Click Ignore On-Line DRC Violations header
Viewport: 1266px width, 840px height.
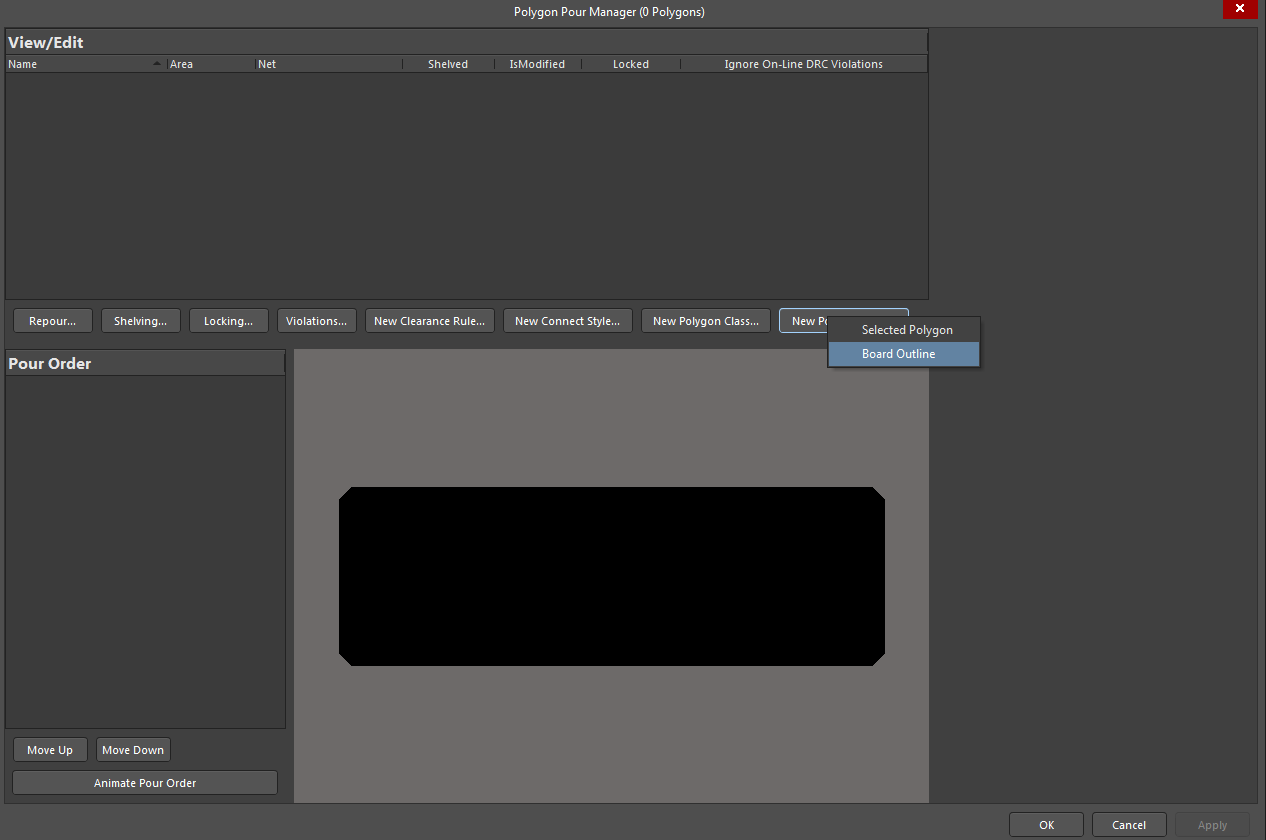click(803, 64)
